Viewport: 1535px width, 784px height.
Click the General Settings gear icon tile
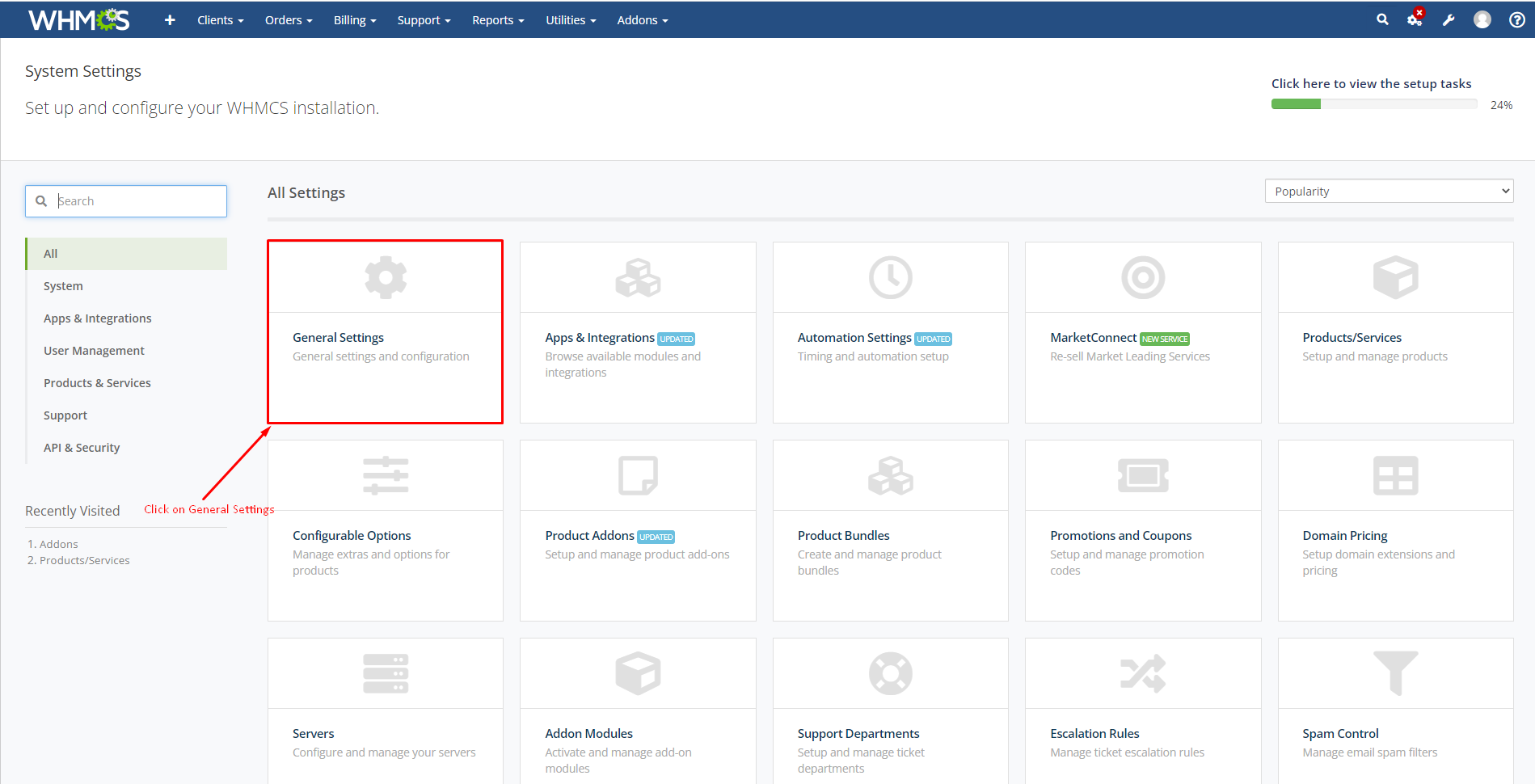386,278
